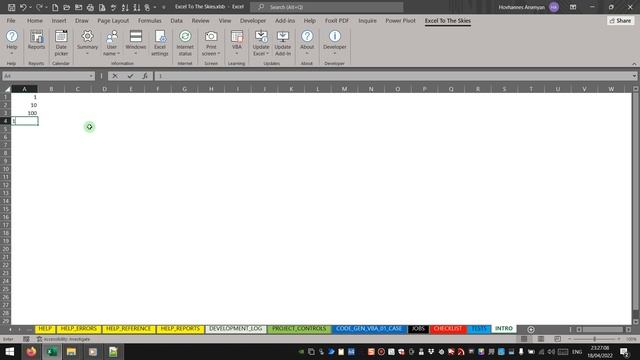Click the Sort descending Z-A icon
Viewport: 640px width, 360px height.
pyautogui.click(x=137, y=7)
